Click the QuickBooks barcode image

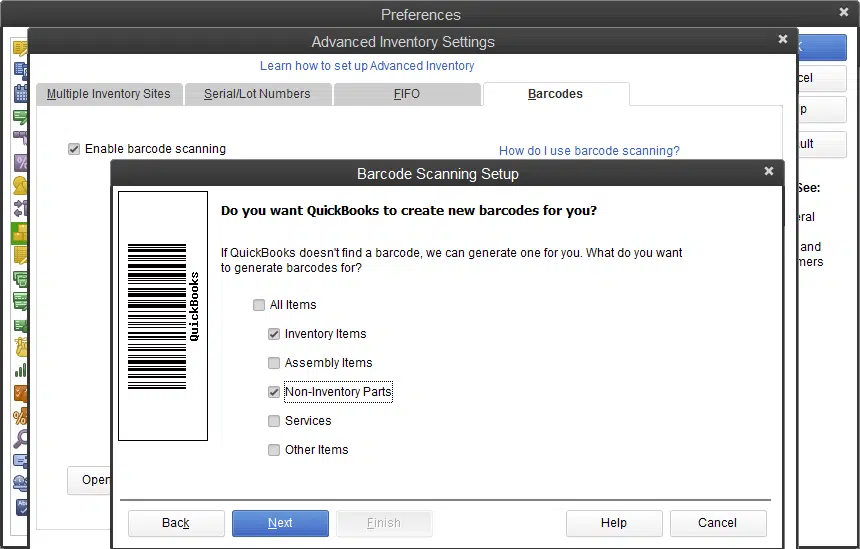[163, 316]
